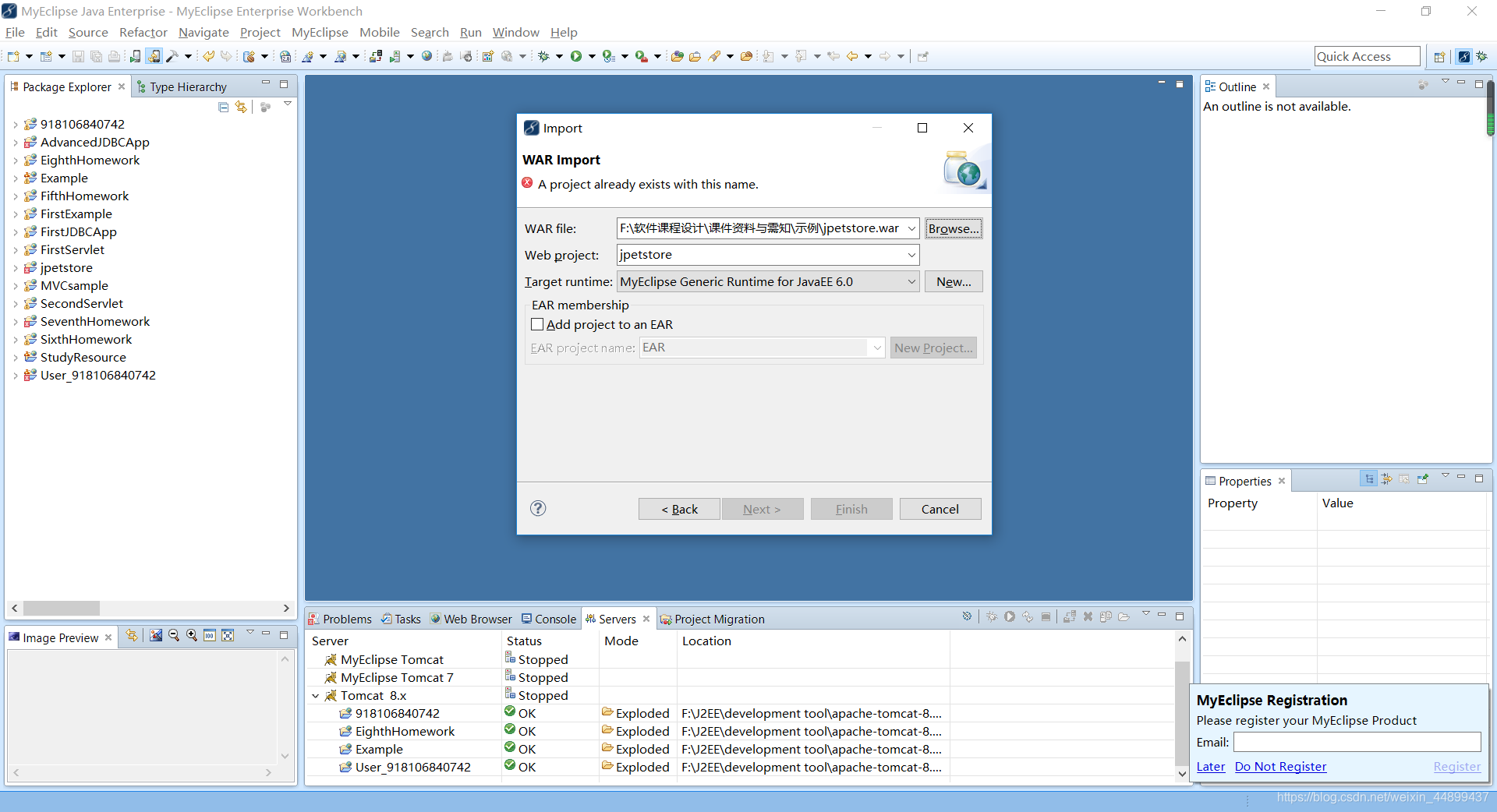Image resolution: width=1497 pixels, height=812 pixels.
Task: Click the Later link in MyEclipse Registration
Action: [1211, 767]
